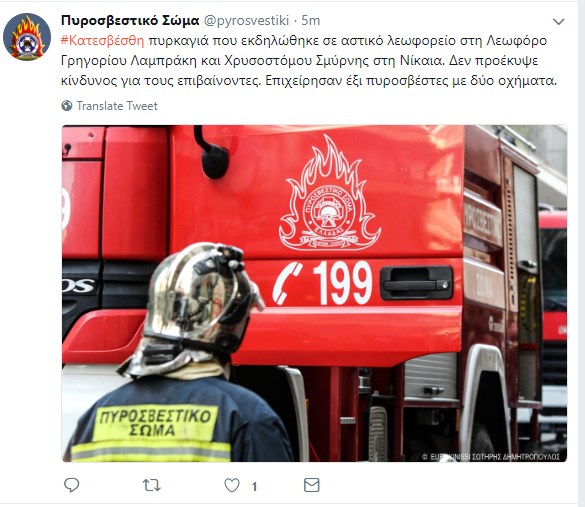585x507 pixels.
Task: Click the globe icon beside Translate Tweet
Action: tap(67, 106)
